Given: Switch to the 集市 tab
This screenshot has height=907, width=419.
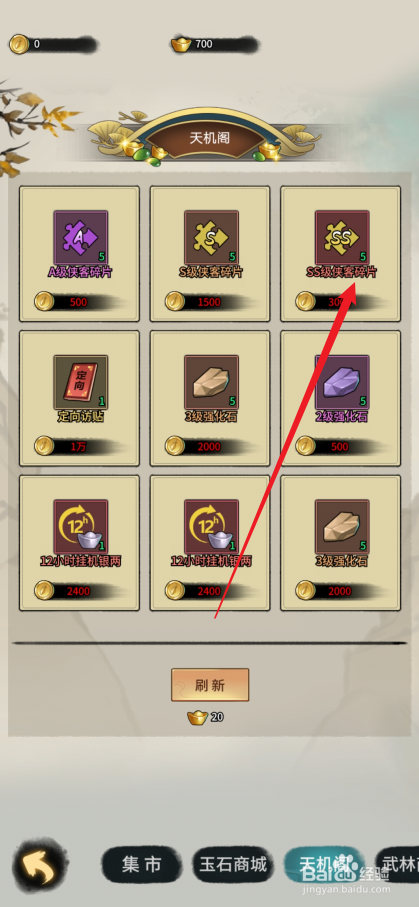Looking at the screenshot, I should click(142, 865).
